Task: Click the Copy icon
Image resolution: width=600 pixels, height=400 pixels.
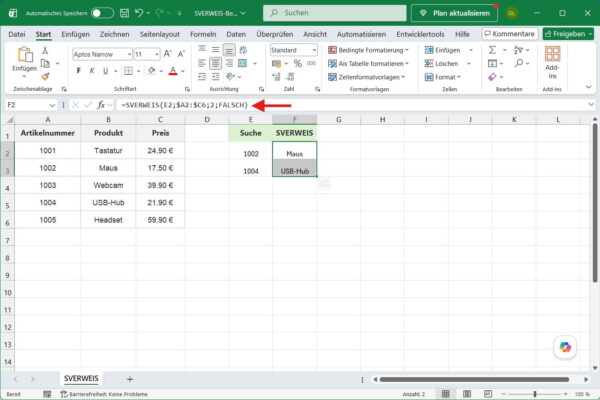Action: pyautogui.click(x=45, y=63)
